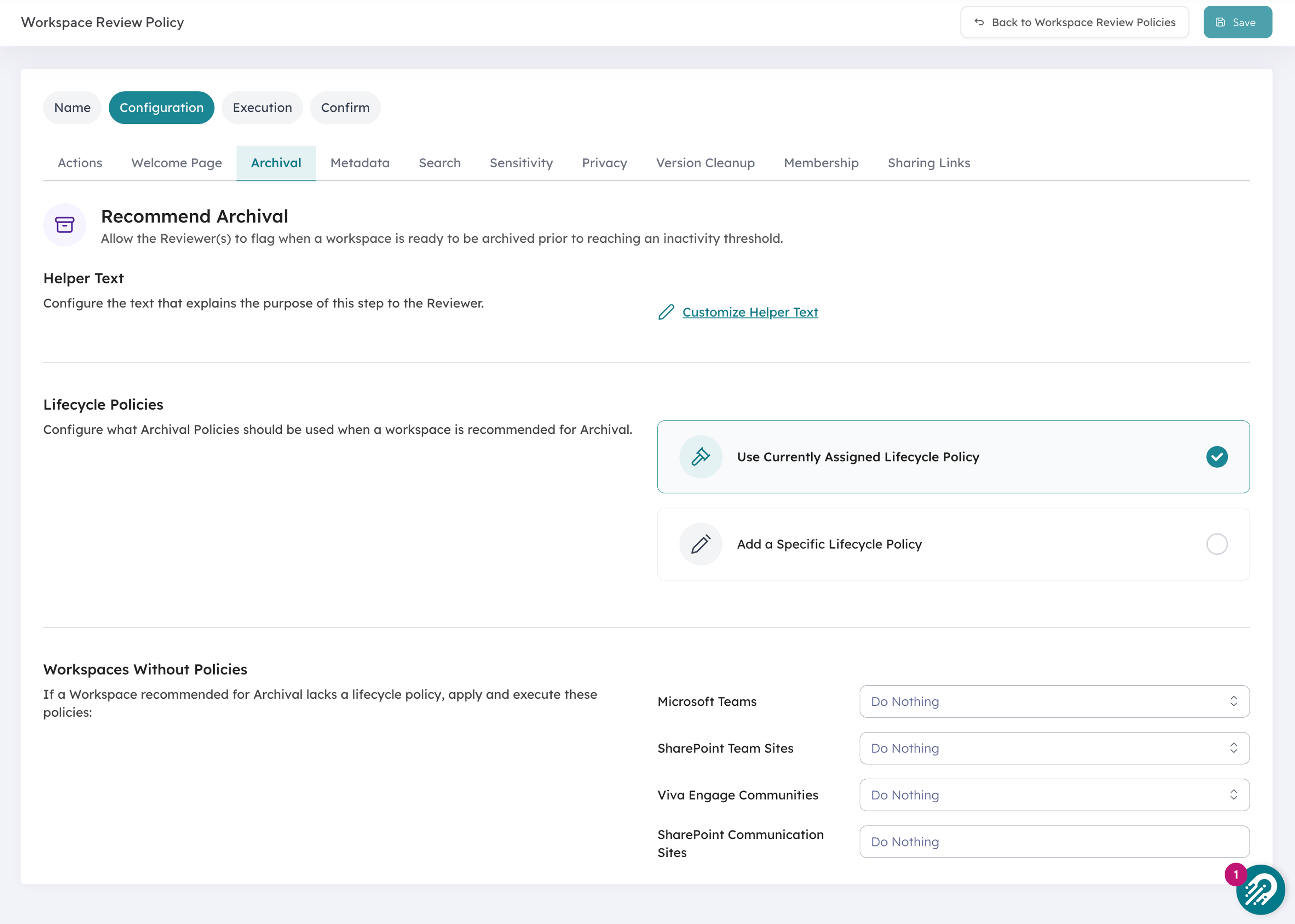Open the Customize Helper Text link
The width and height of the screenshot is (1295, 924).
pyautogui.click(x=750, y=312)
